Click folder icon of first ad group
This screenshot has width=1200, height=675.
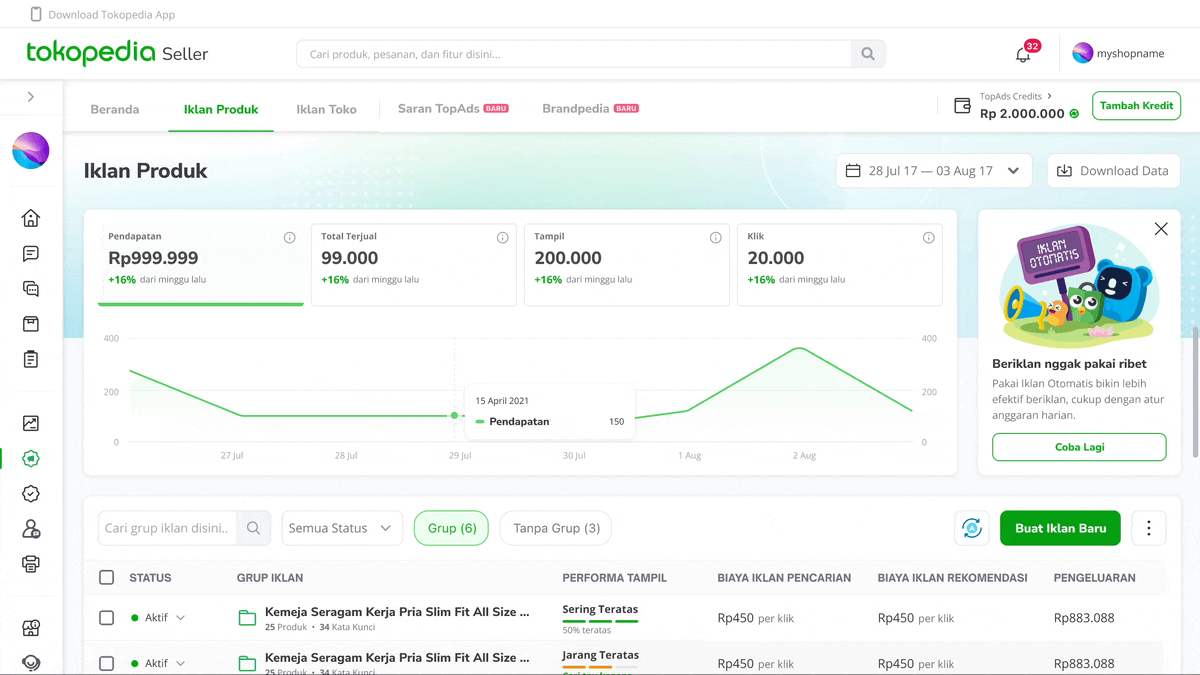click(247, 618)
